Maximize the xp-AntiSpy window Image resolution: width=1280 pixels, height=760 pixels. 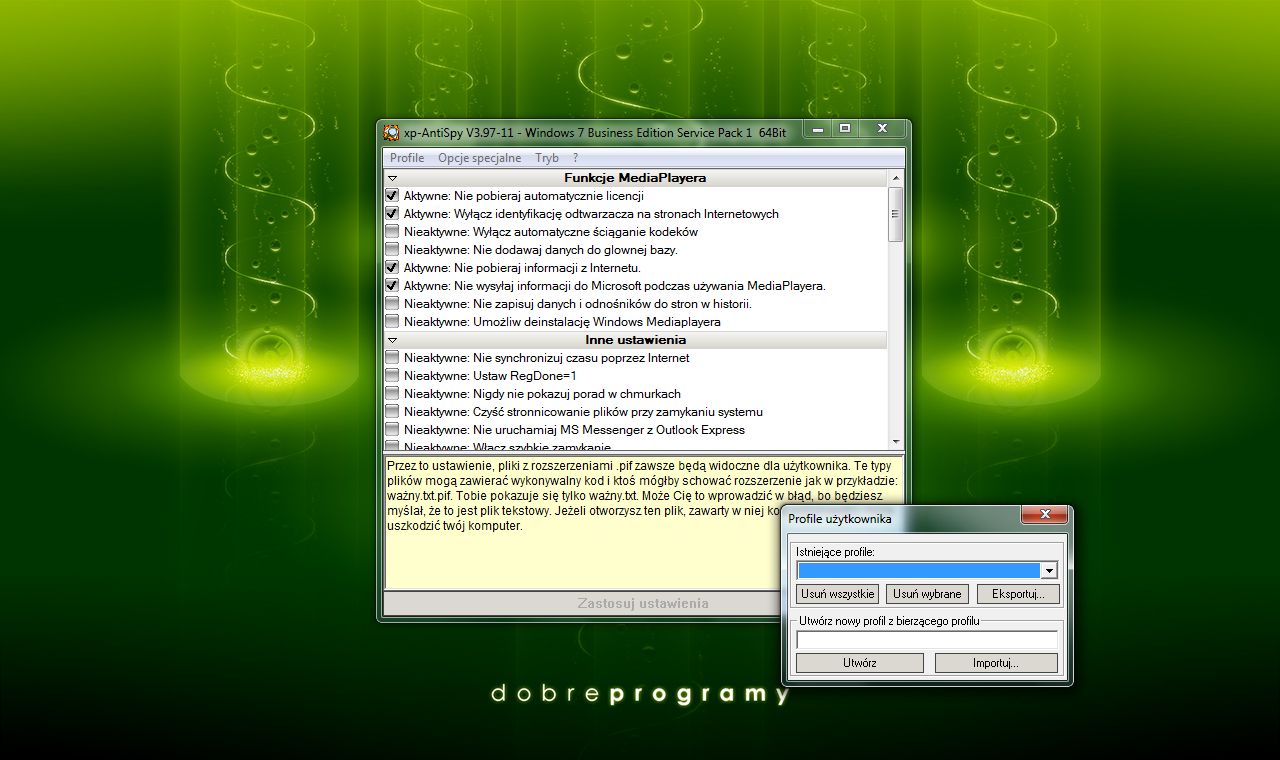click(x=845, y=129)
